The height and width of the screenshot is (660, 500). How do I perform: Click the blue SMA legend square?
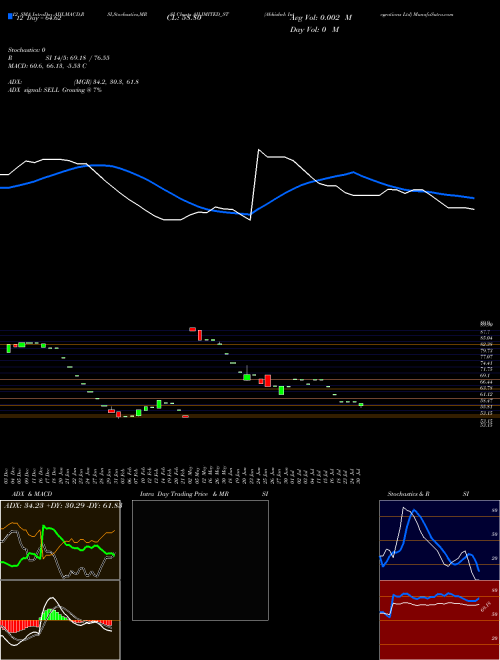(10, 16)
